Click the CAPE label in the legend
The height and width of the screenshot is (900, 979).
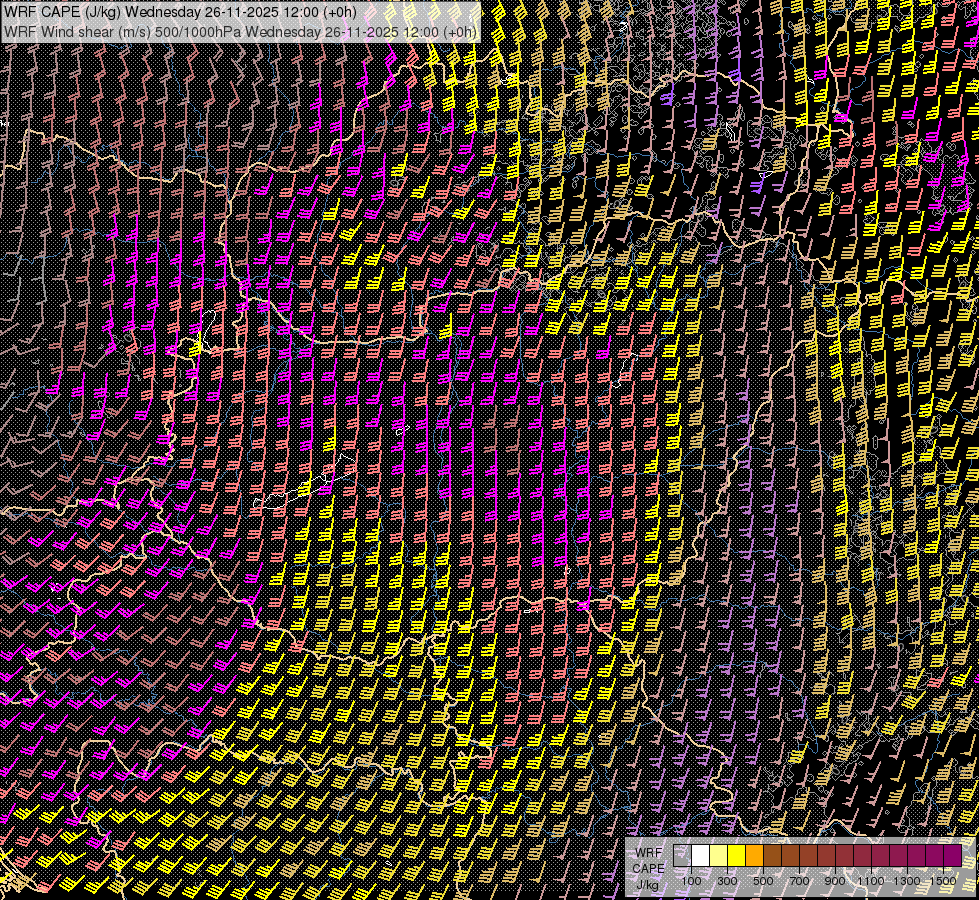pos(648,868)
